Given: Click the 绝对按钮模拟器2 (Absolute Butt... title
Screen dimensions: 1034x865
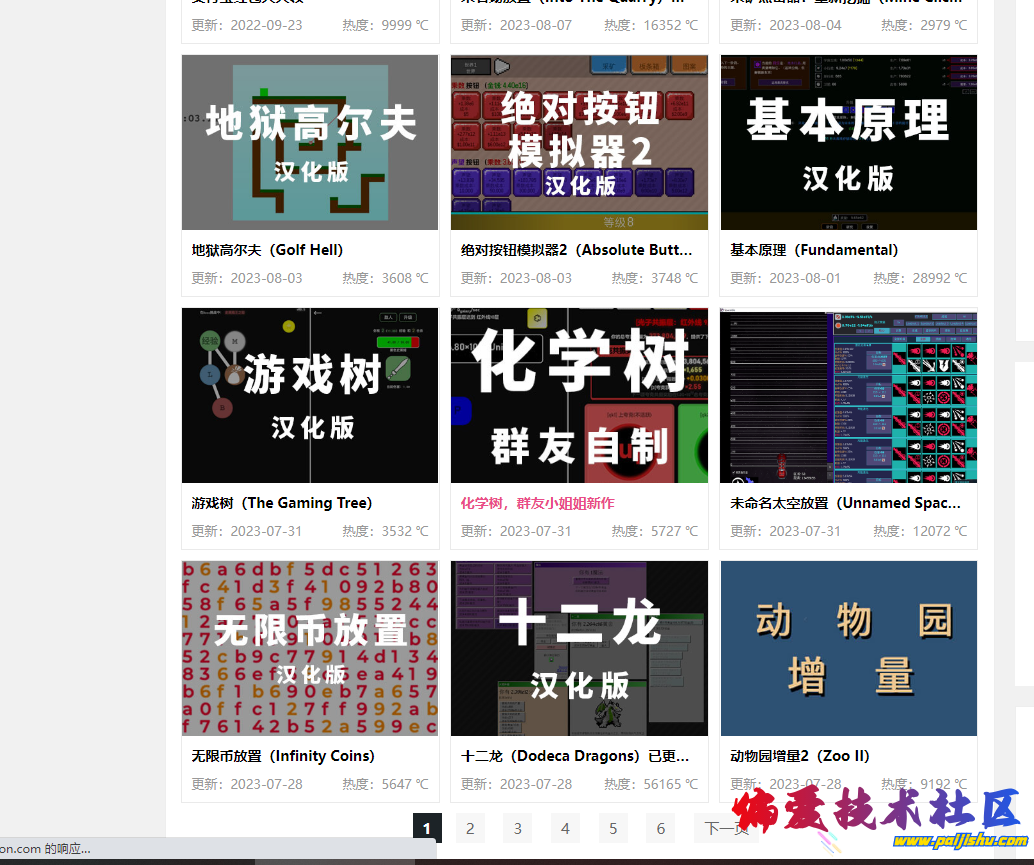Looking at the screenshot, I should [576, 250].
